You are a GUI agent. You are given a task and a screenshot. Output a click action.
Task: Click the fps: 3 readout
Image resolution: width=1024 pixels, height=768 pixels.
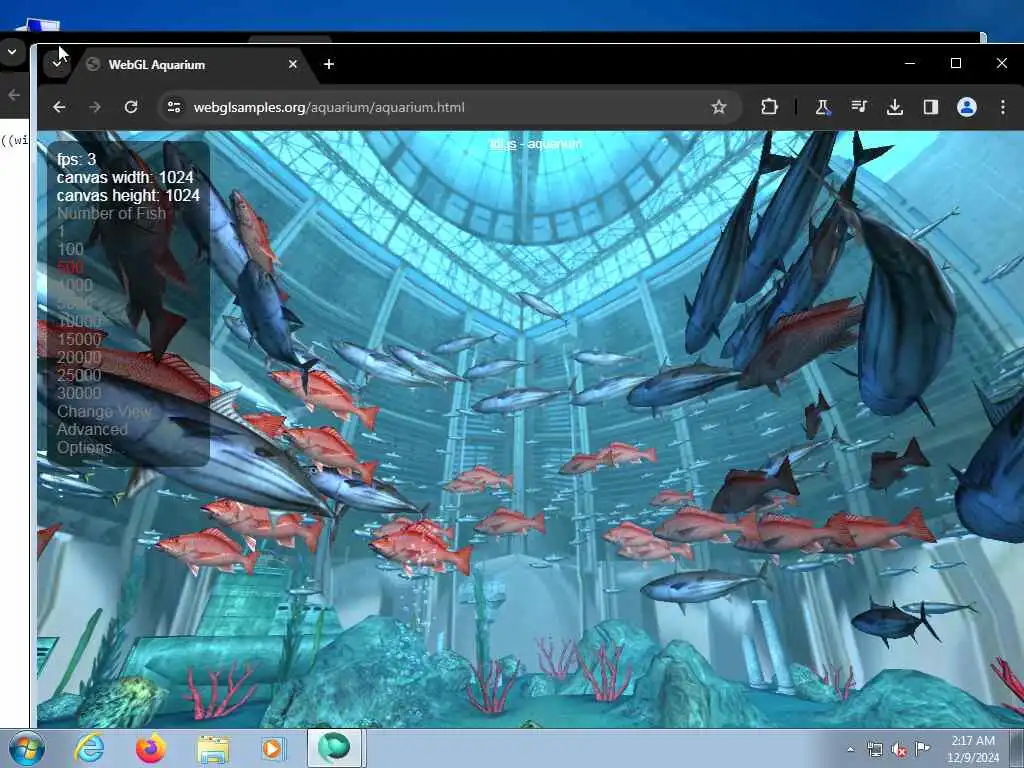click(76, 159)
